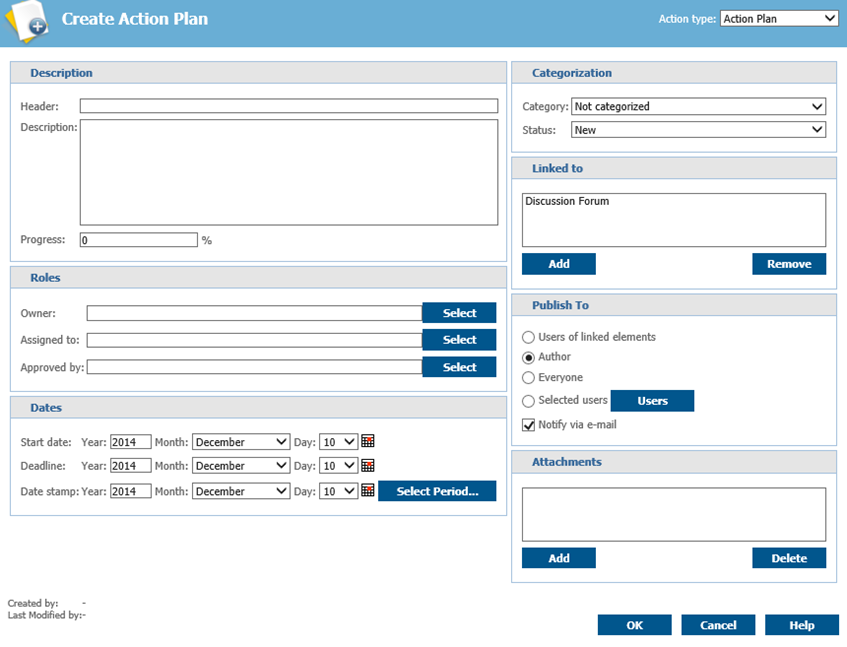The width and height of the screenshot is (847, 647).
Task: Select the Users of linked elements option
Action: [529, 338]
